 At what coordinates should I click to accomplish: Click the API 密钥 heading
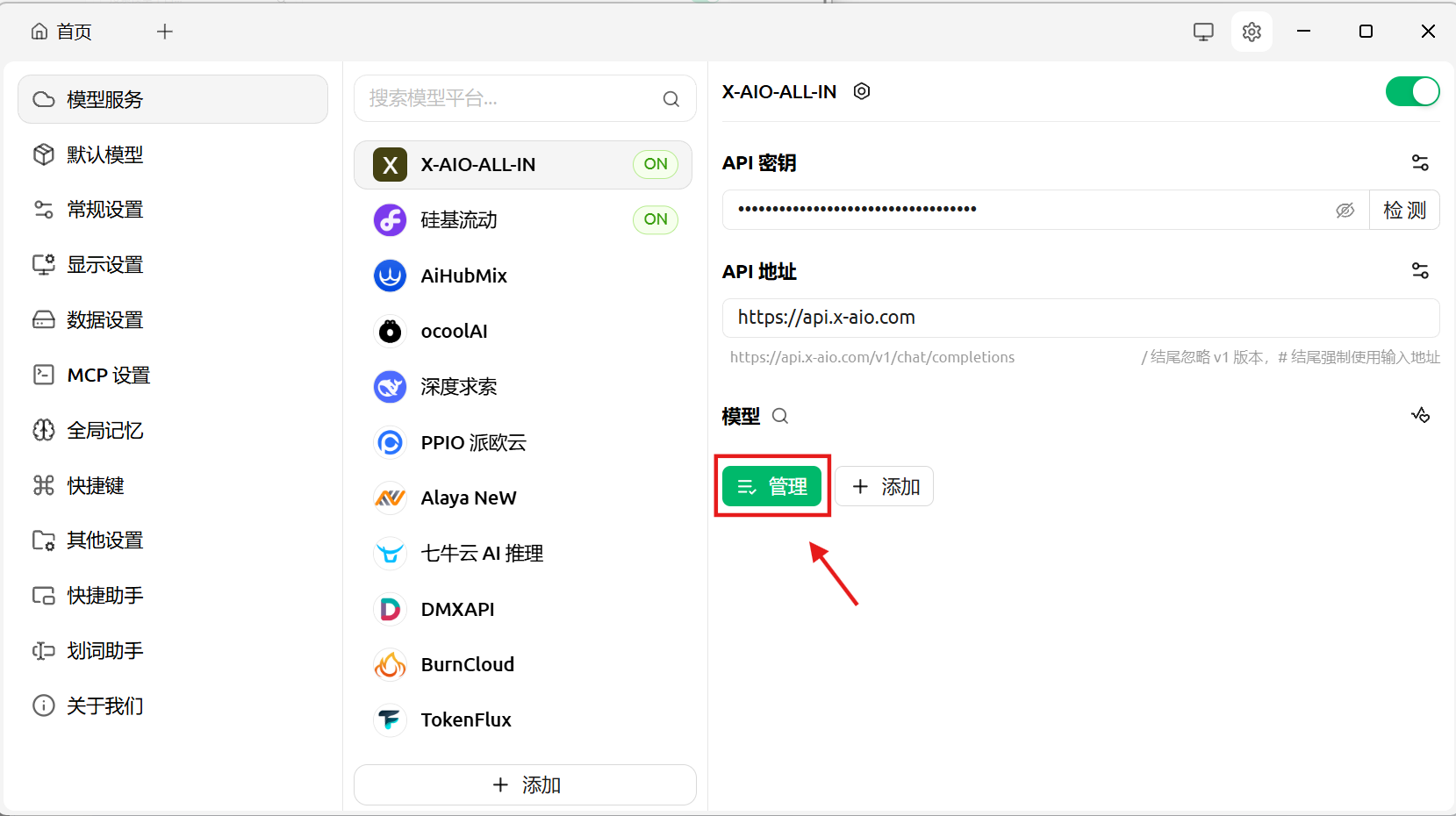759,163
